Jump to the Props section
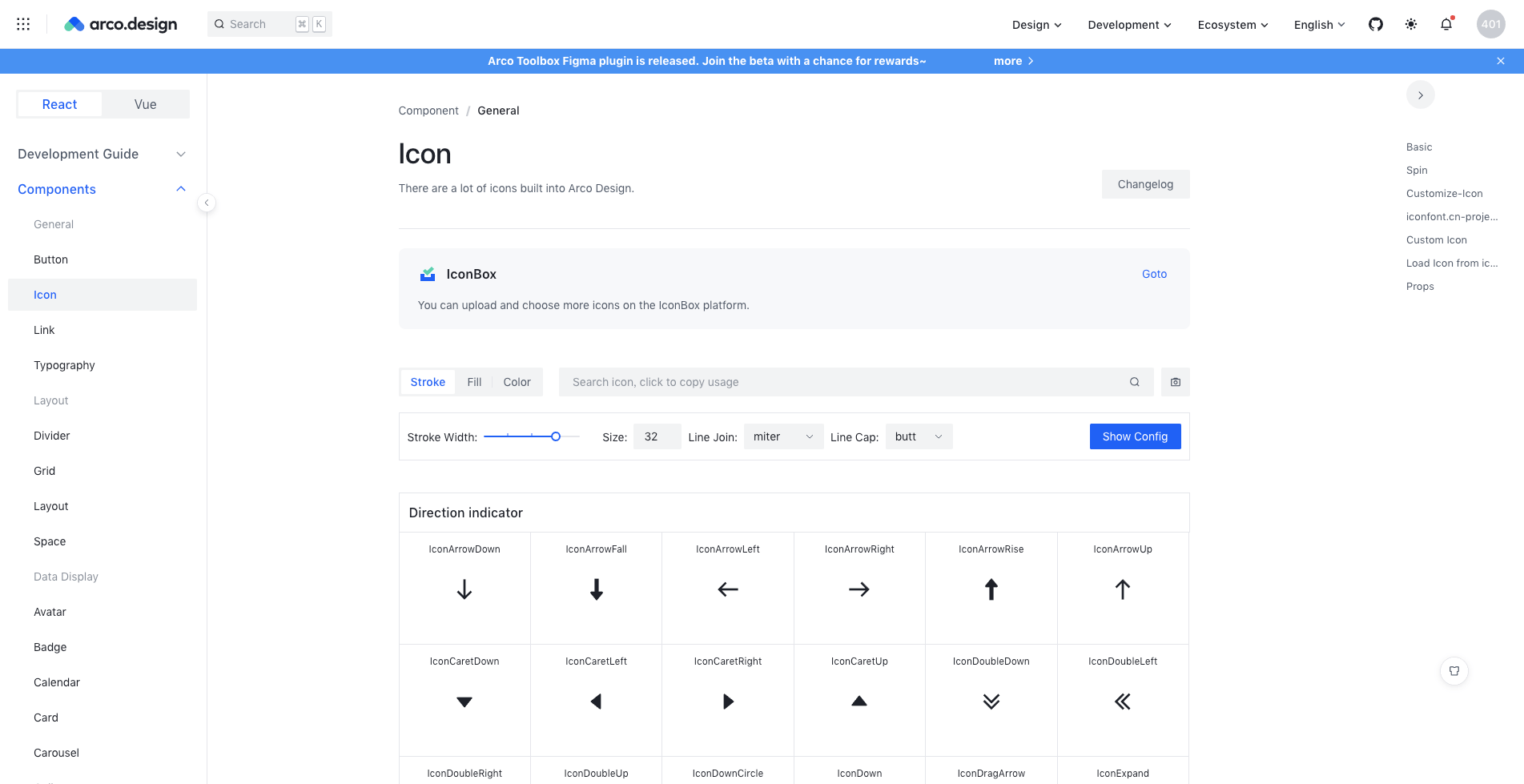The image size is (1524, 784). pyautogui.click(x=1420, y=286)
